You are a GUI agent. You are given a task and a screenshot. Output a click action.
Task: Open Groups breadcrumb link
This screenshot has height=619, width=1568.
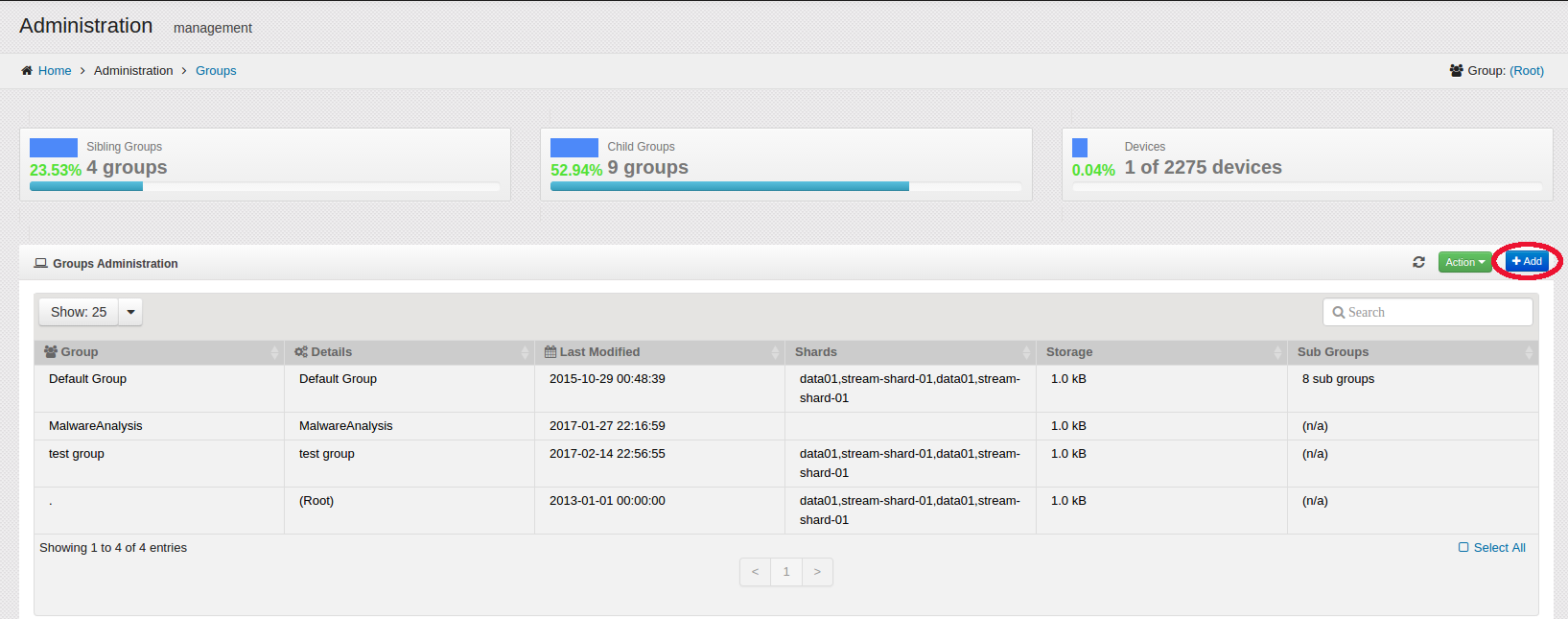click(216, 71)
